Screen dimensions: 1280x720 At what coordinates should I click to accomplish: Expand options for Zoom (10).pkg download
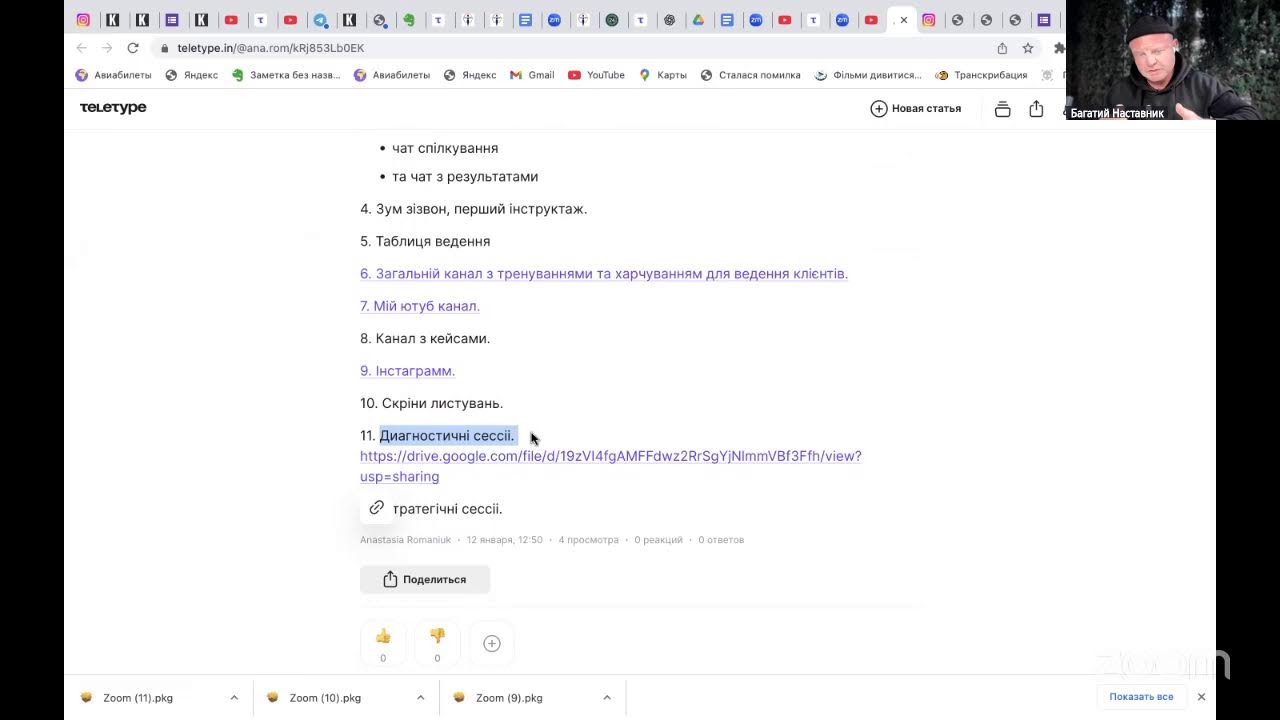(x=420, y=698)
